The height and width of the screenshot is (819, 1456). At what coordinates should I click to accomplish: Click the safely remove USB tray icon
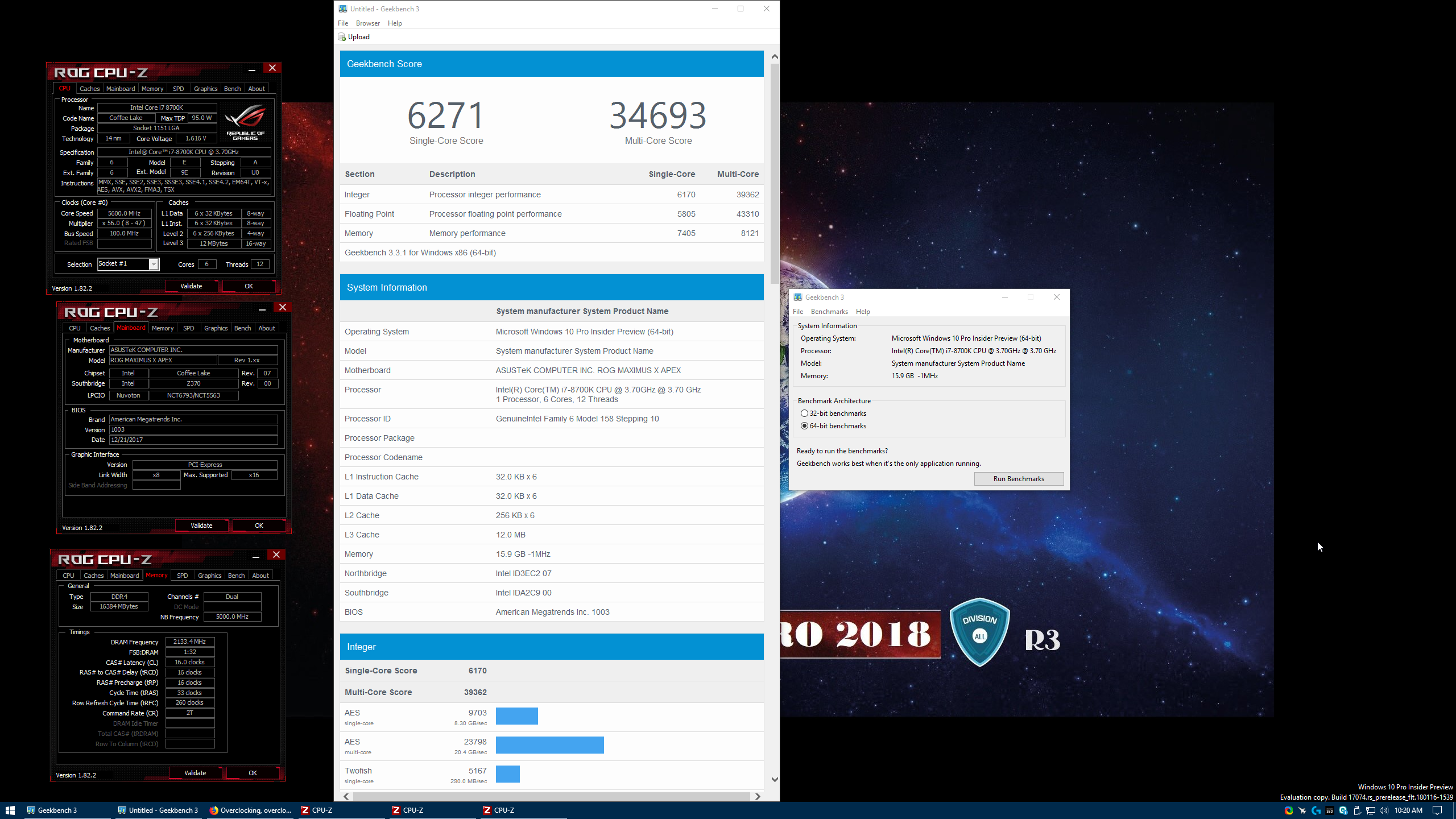pos(1357,810)
